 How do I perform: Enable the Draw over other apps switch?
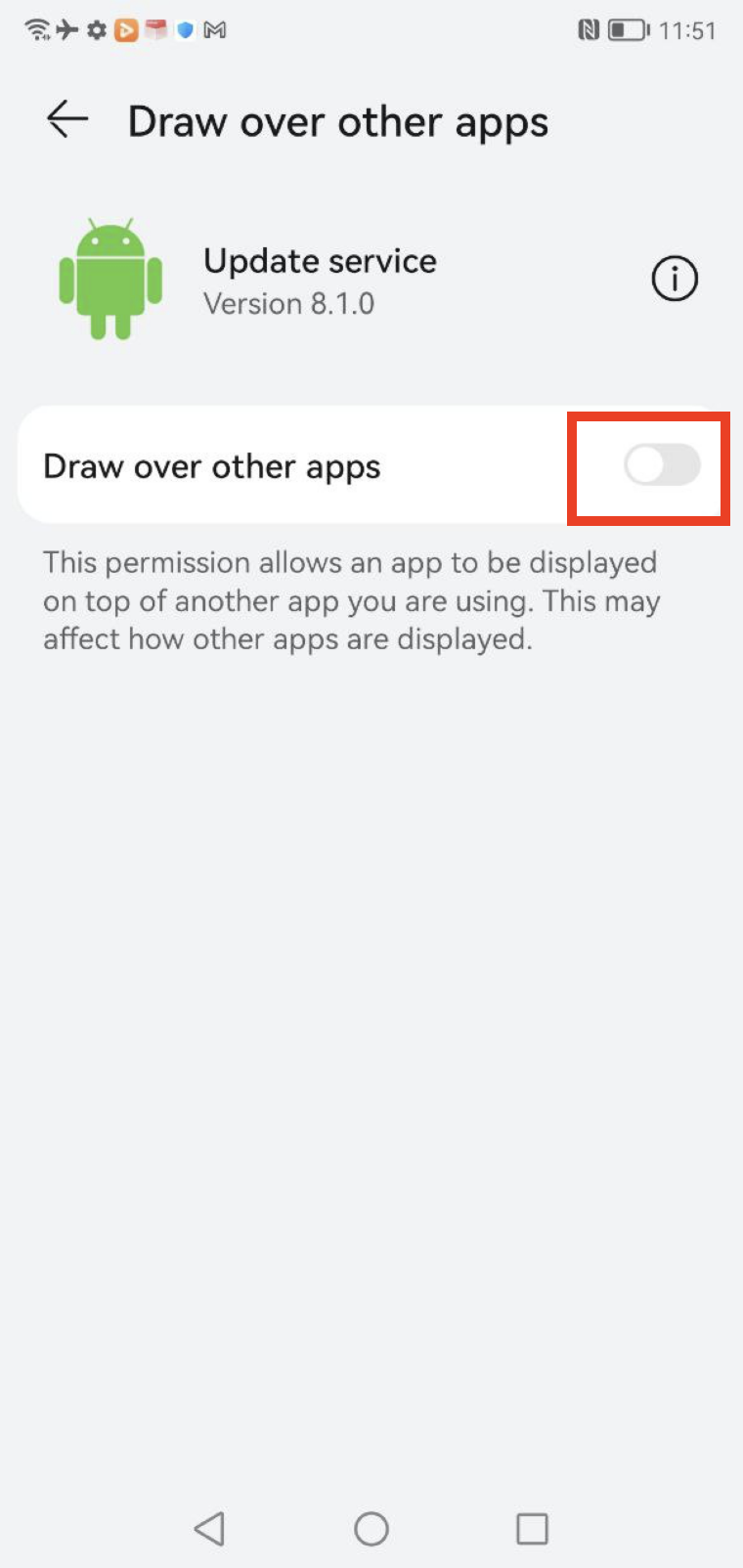click(663, 465)
